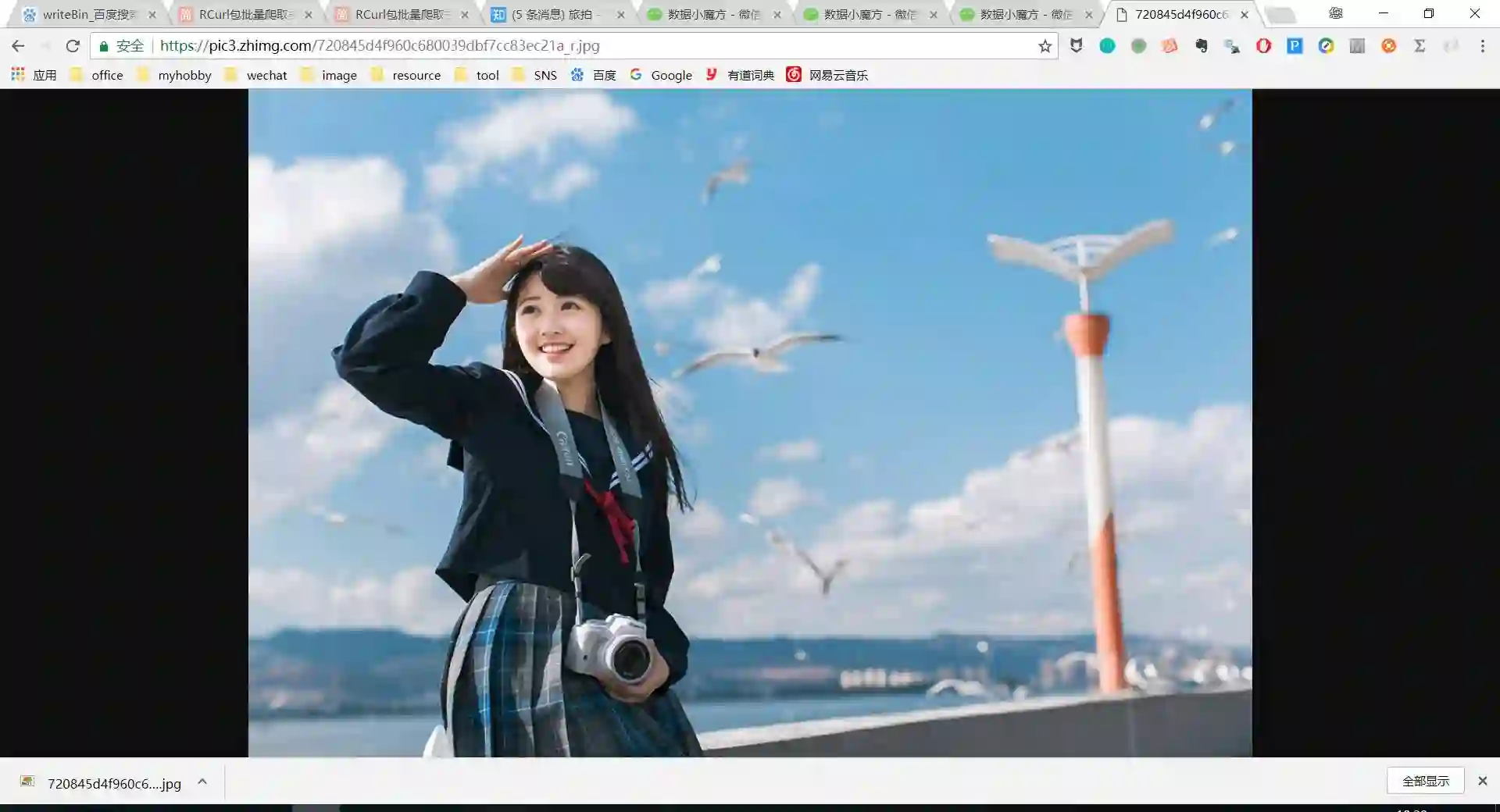Screen dimensions: 1500x812
Task: Click the 全部显示 show all downloads button
Action: pyautogui.click(x=1425, y=781)
